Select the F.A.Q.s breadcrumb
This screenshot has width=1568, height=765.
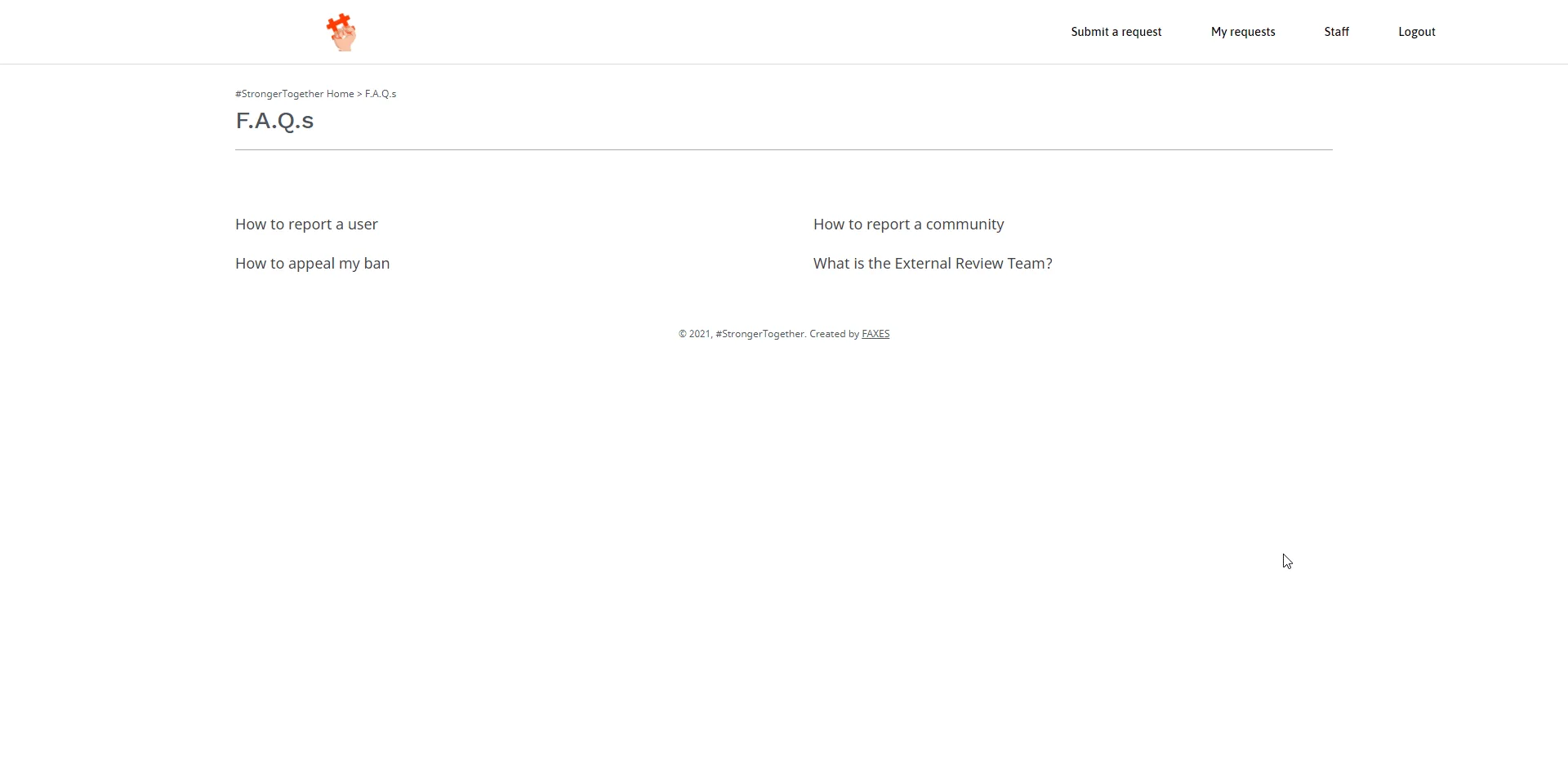[x=381, y=93]
